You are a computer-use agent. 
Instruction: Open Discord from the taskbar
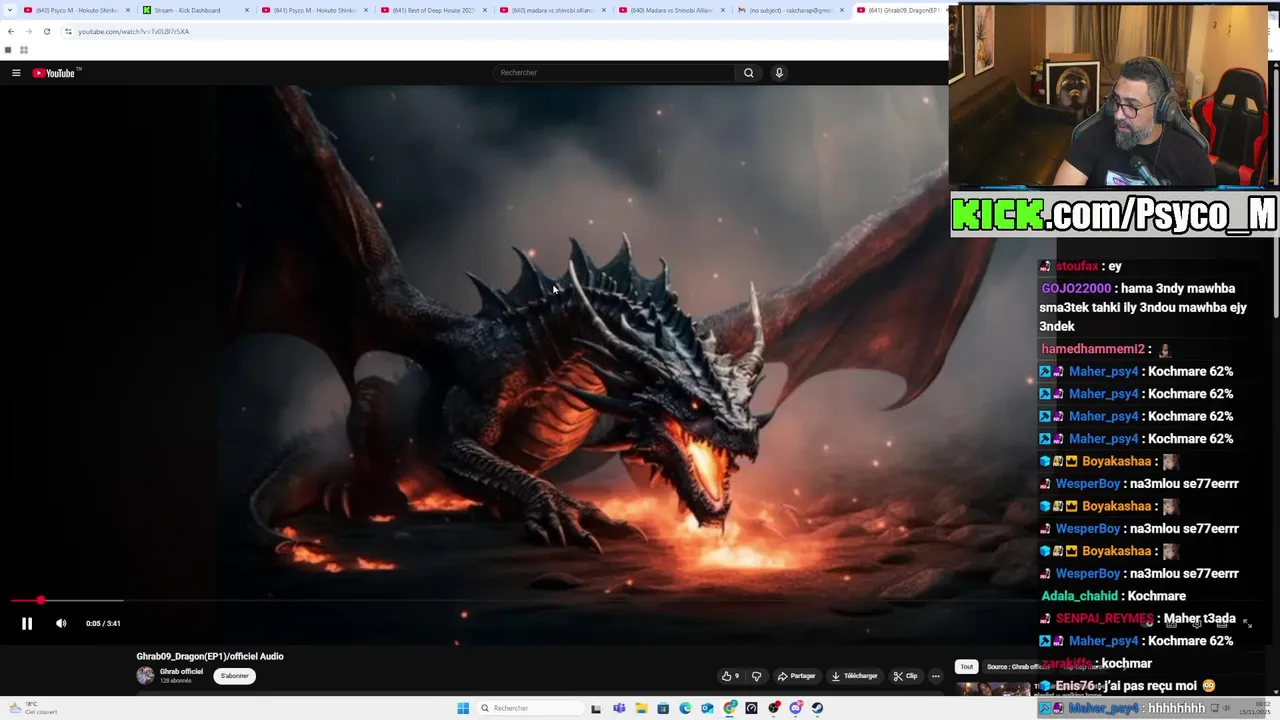(x=796, y=708)
